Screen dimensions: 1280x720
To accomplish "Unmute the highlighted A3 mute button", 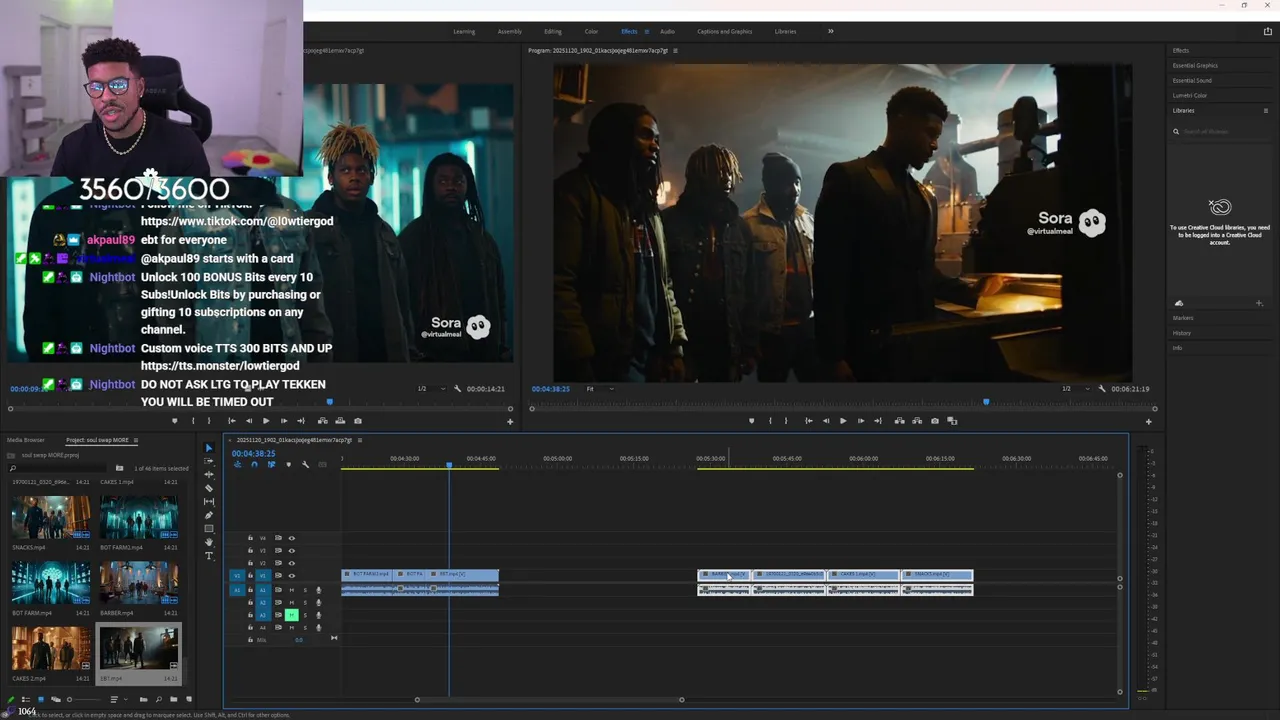I will 292,615.
